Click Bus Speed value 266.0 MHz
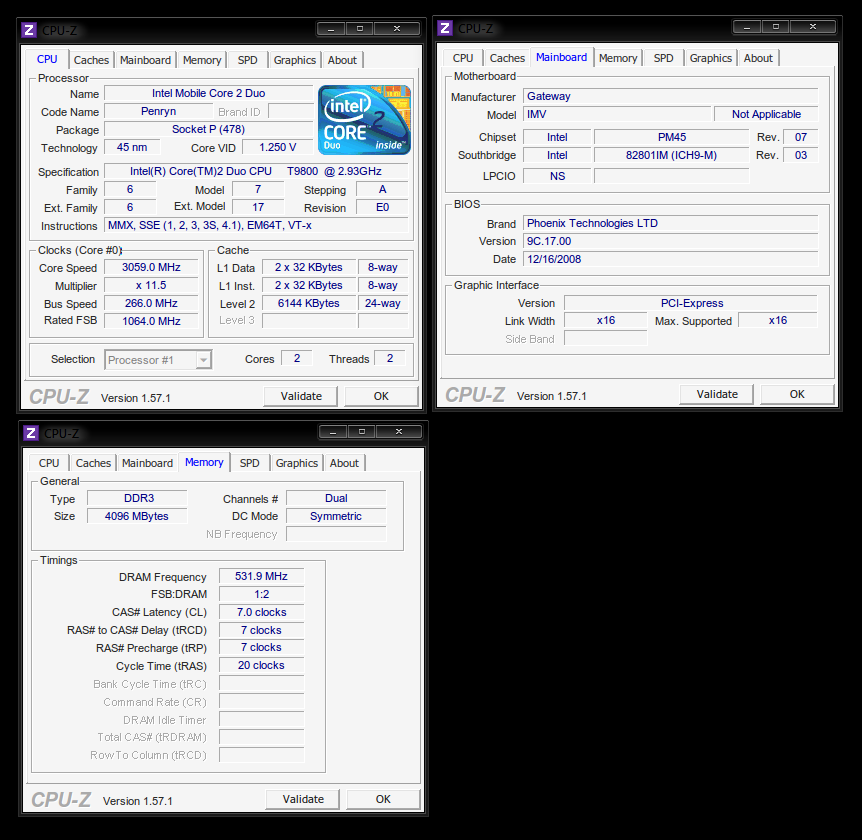This screenshot has height=840, width=862. [151, 303]
